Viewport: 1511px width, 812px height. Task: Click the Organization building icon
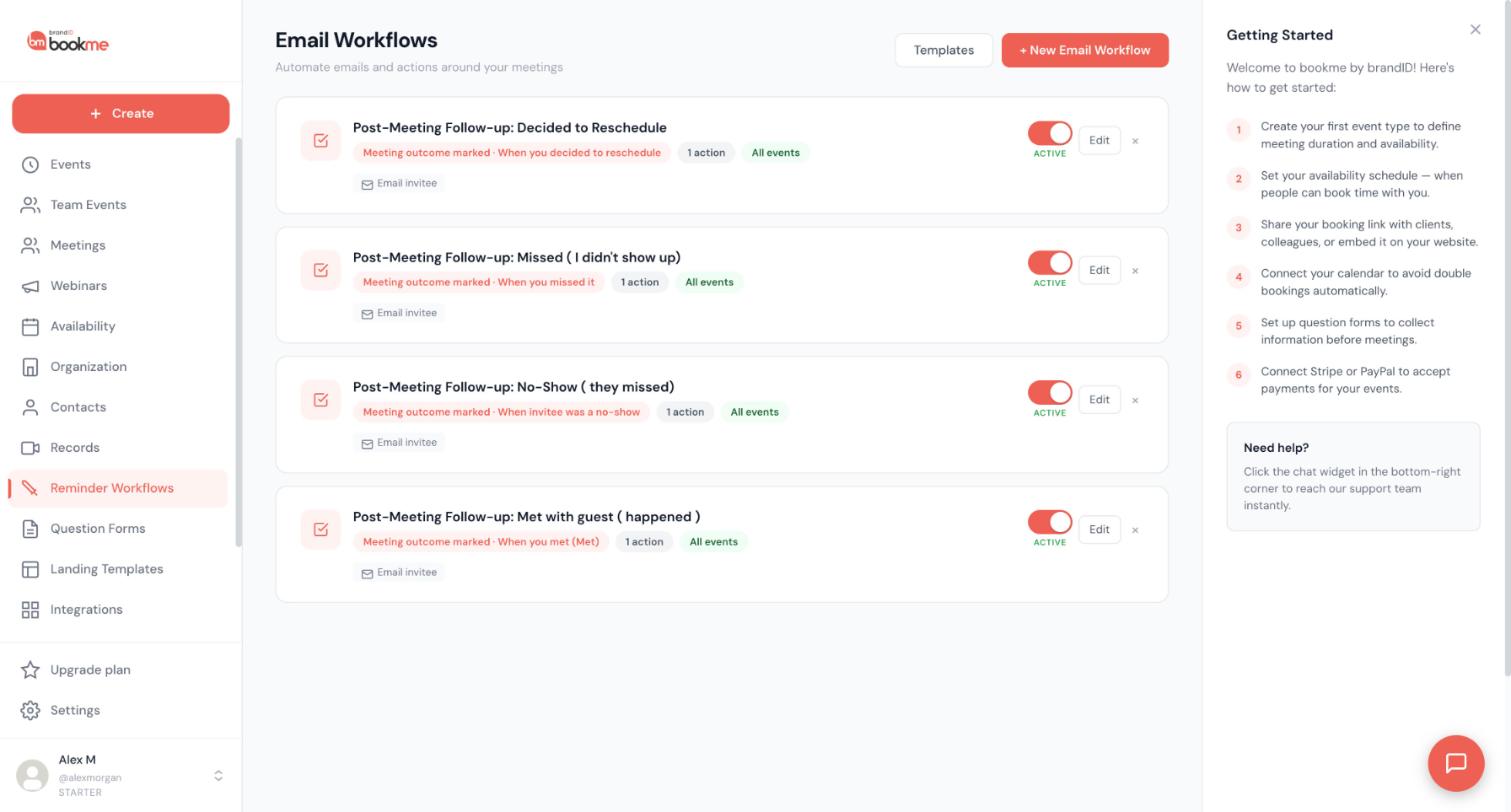(x=30, y=367)
